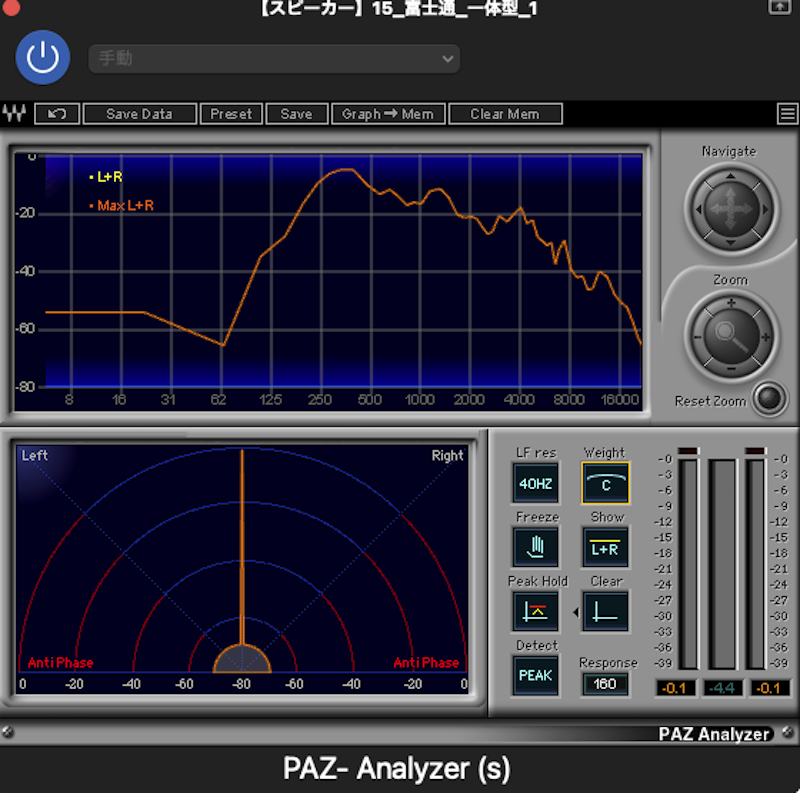Screen dimensions: 800x793
Task: Click the Max L+R legend label
Action: coord(125,206)
